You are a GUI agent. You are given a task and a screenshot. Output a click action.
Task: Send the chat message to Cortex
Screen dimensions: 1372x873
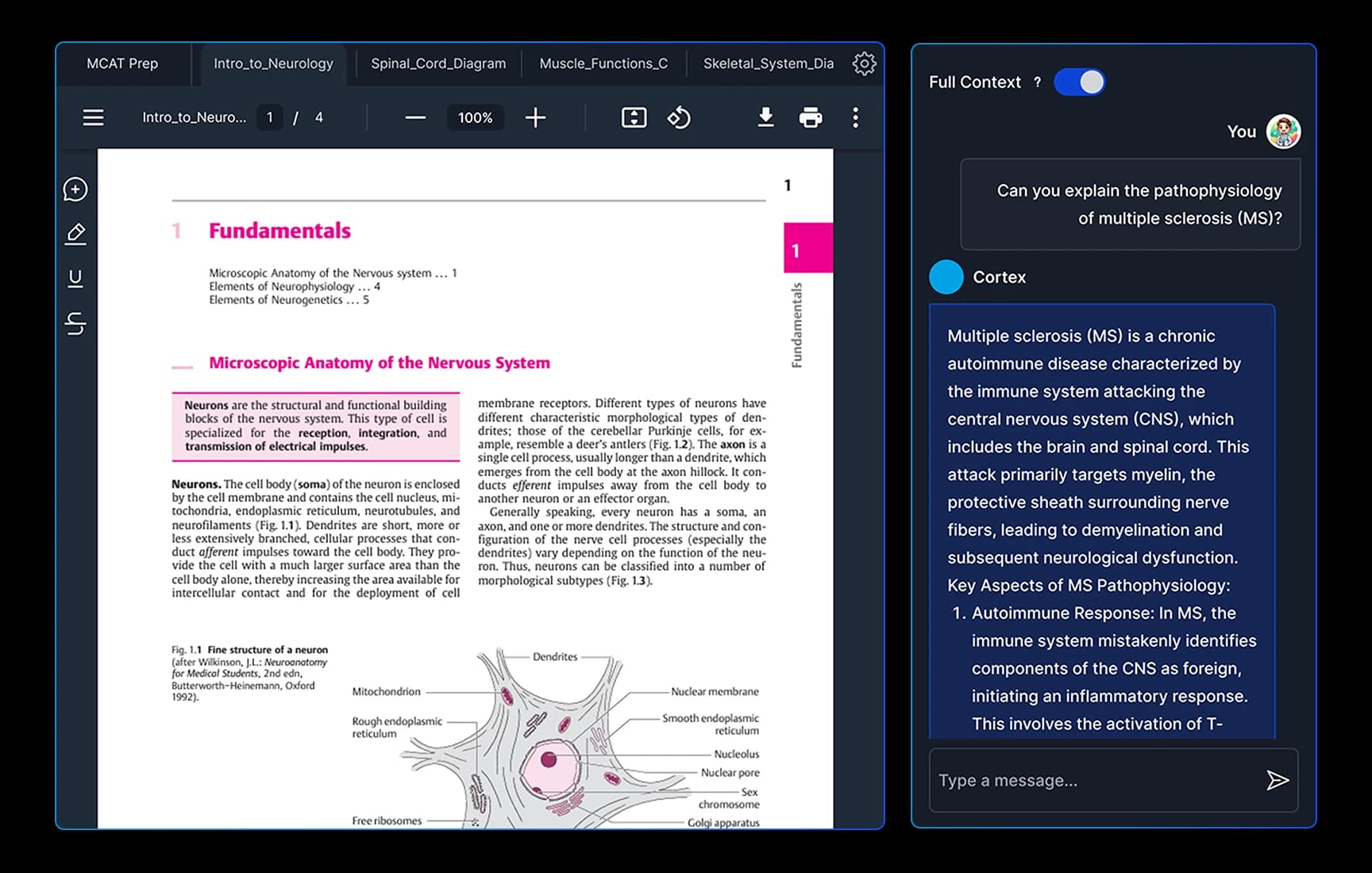1277,780
